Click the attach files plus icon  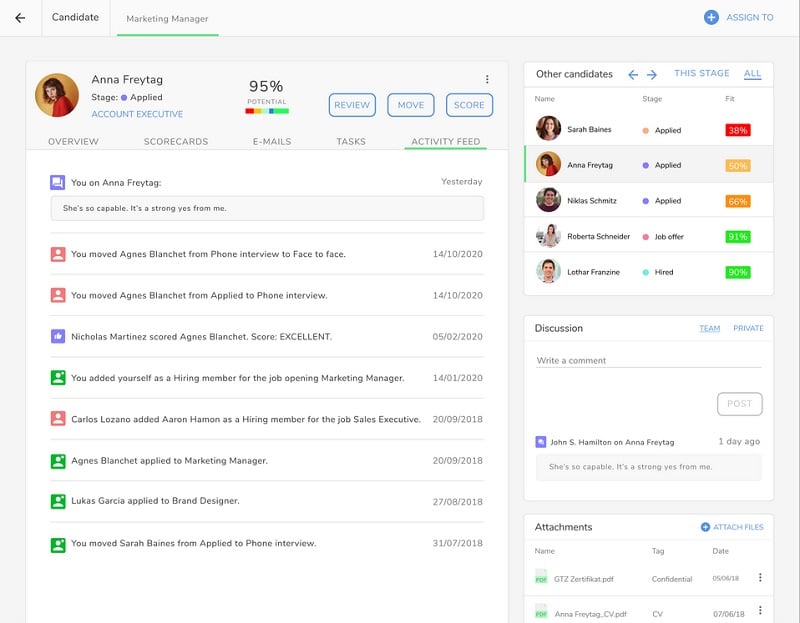(x=705, y=527)
